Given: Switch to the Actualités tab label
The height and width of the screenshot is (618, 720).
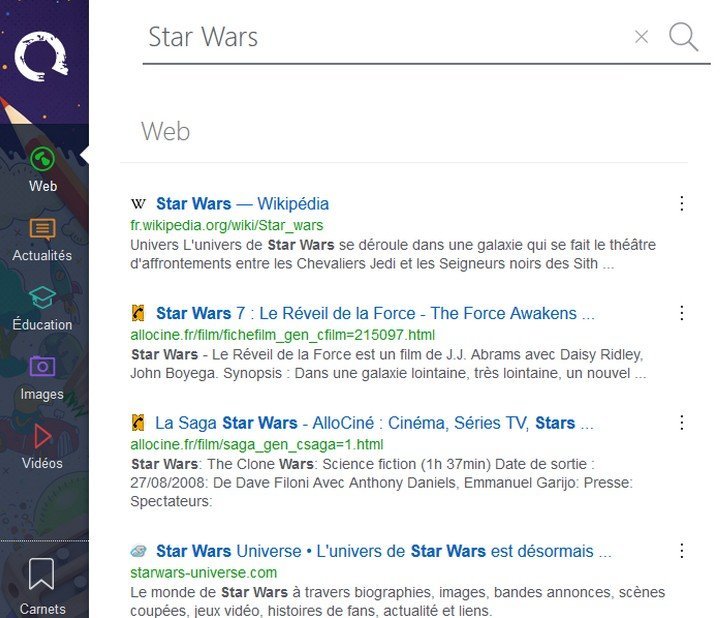Looking at the screenshot, I should [42, 255].
